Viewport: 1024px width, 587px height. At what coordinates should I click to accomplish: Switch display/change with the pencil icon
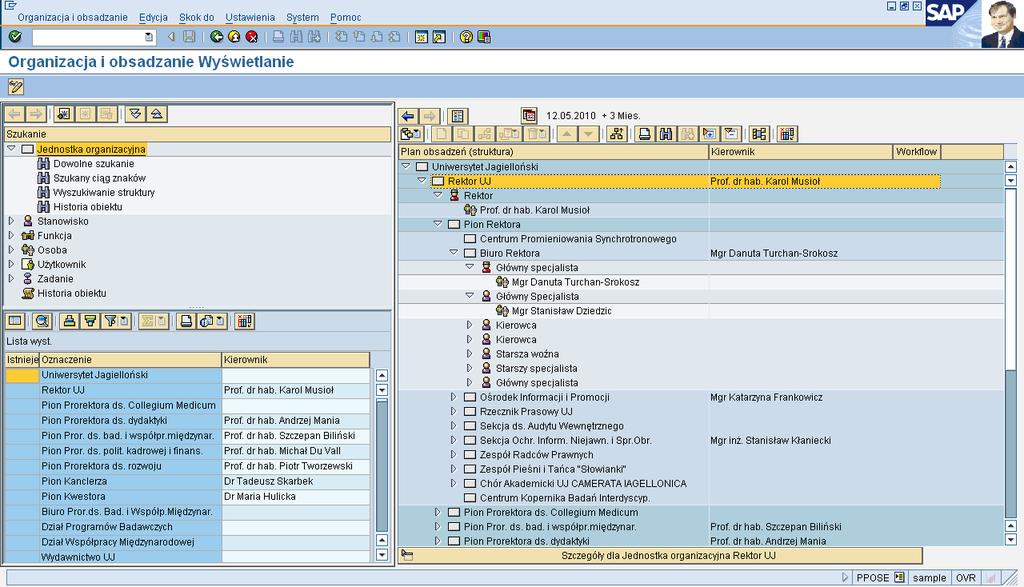pyautogui.click(x=16, y=86)
